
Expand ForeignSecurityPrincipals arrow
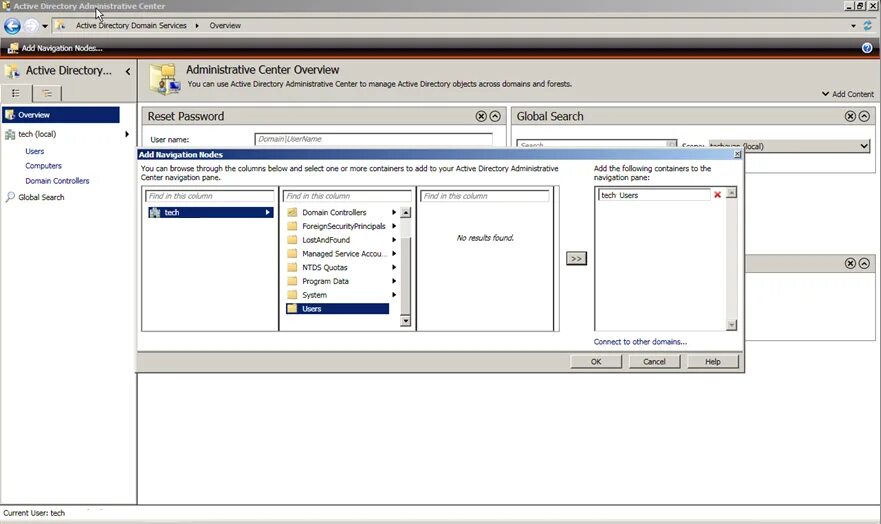[394, 226]
